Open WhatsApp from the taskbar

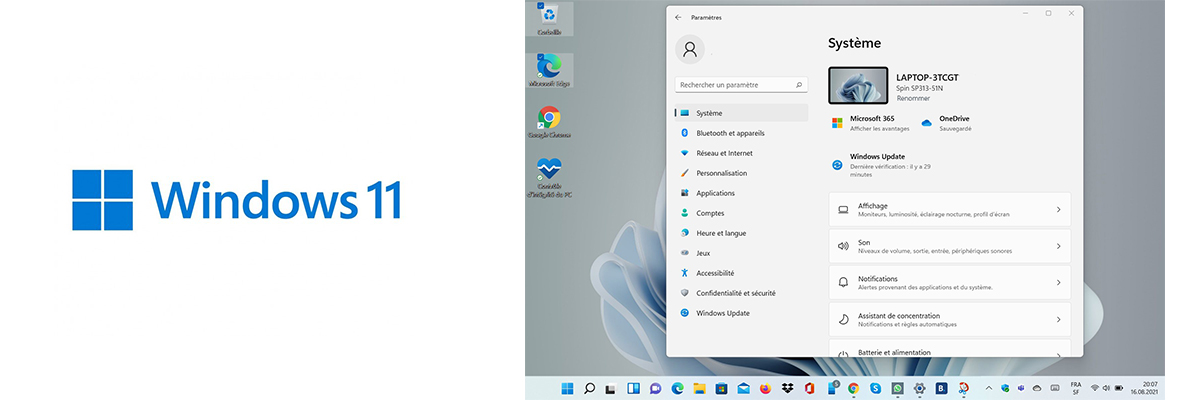[897, 388]
